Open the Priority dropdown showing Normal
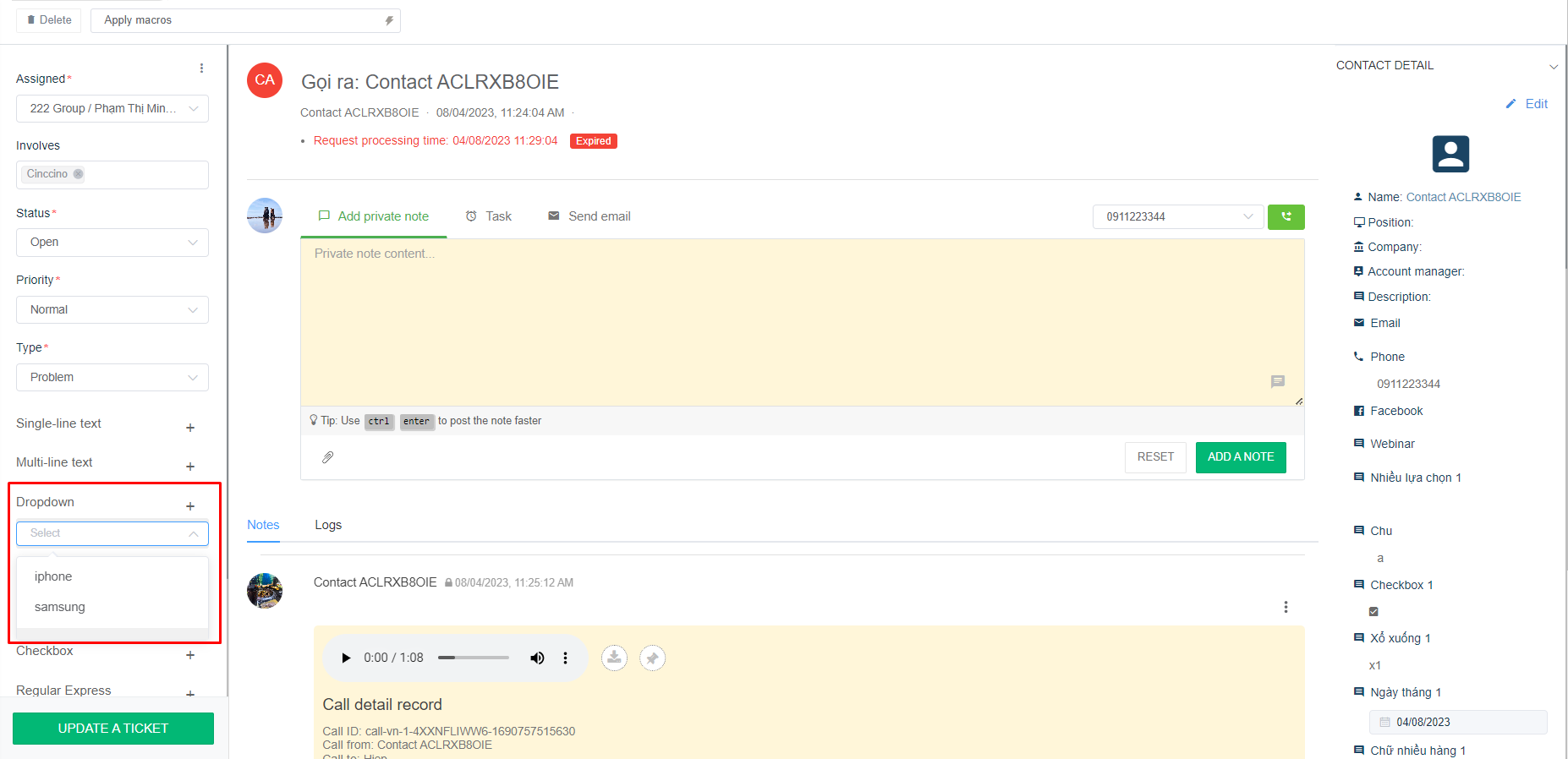Viewport: 1568px width, 759px height. tap(112, 310)
